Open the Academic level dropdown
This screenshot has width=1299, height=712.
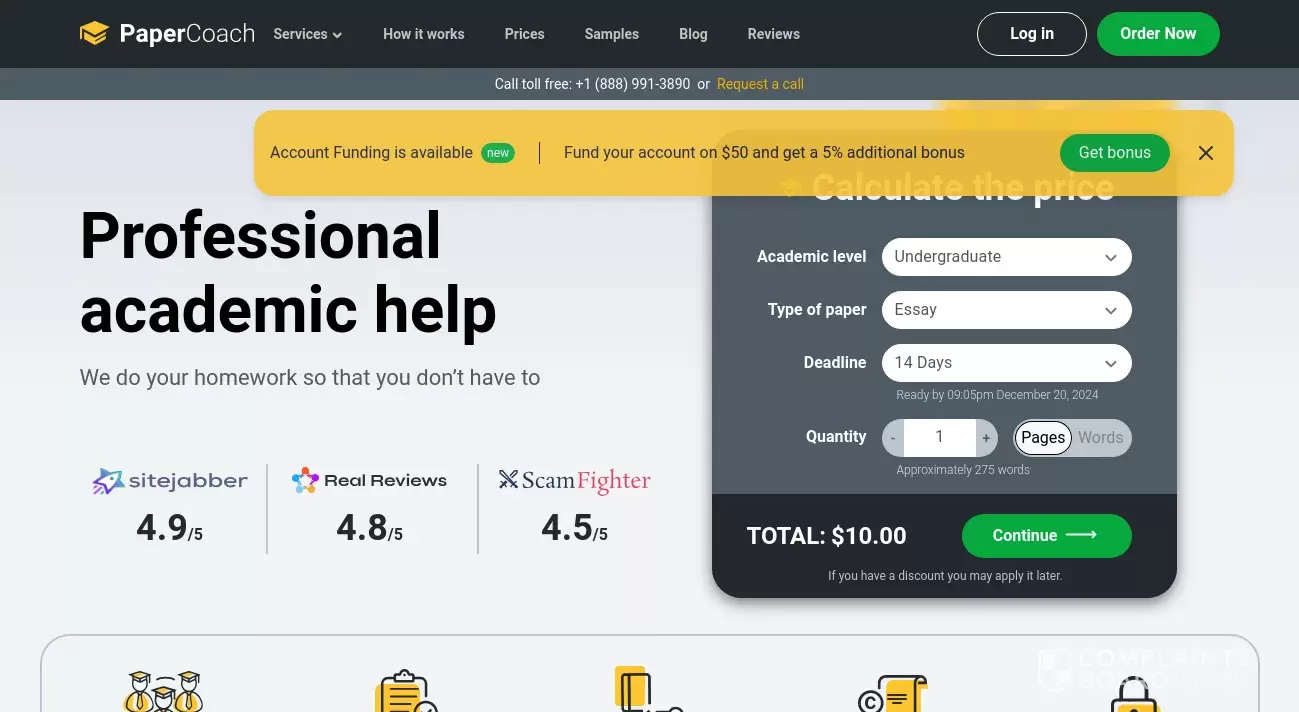click(1006, 257)
